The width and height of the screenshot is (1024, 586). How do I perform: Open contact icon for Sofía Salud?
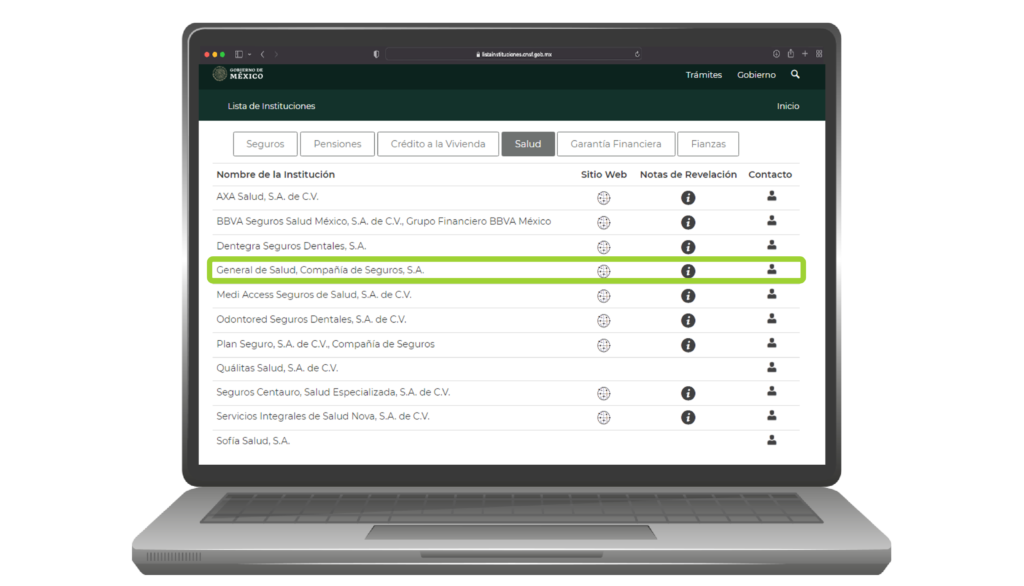pyautogui.click(x=771, y=440)
